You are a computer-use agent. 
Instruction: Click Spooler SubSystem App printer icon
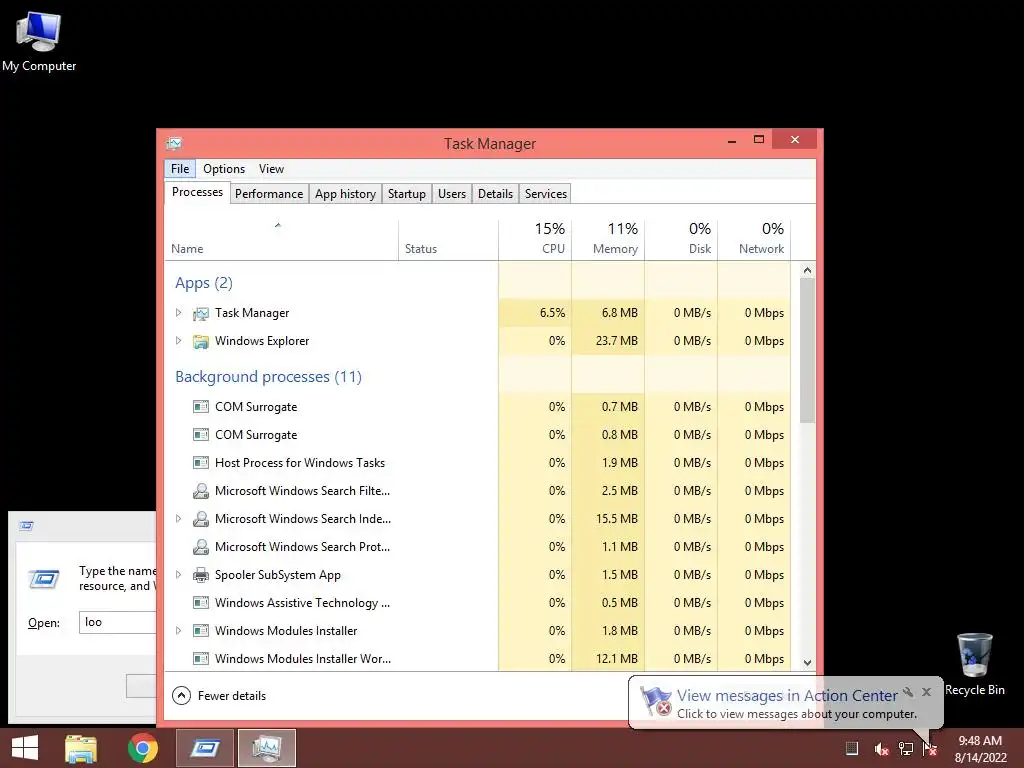point(200,575)
